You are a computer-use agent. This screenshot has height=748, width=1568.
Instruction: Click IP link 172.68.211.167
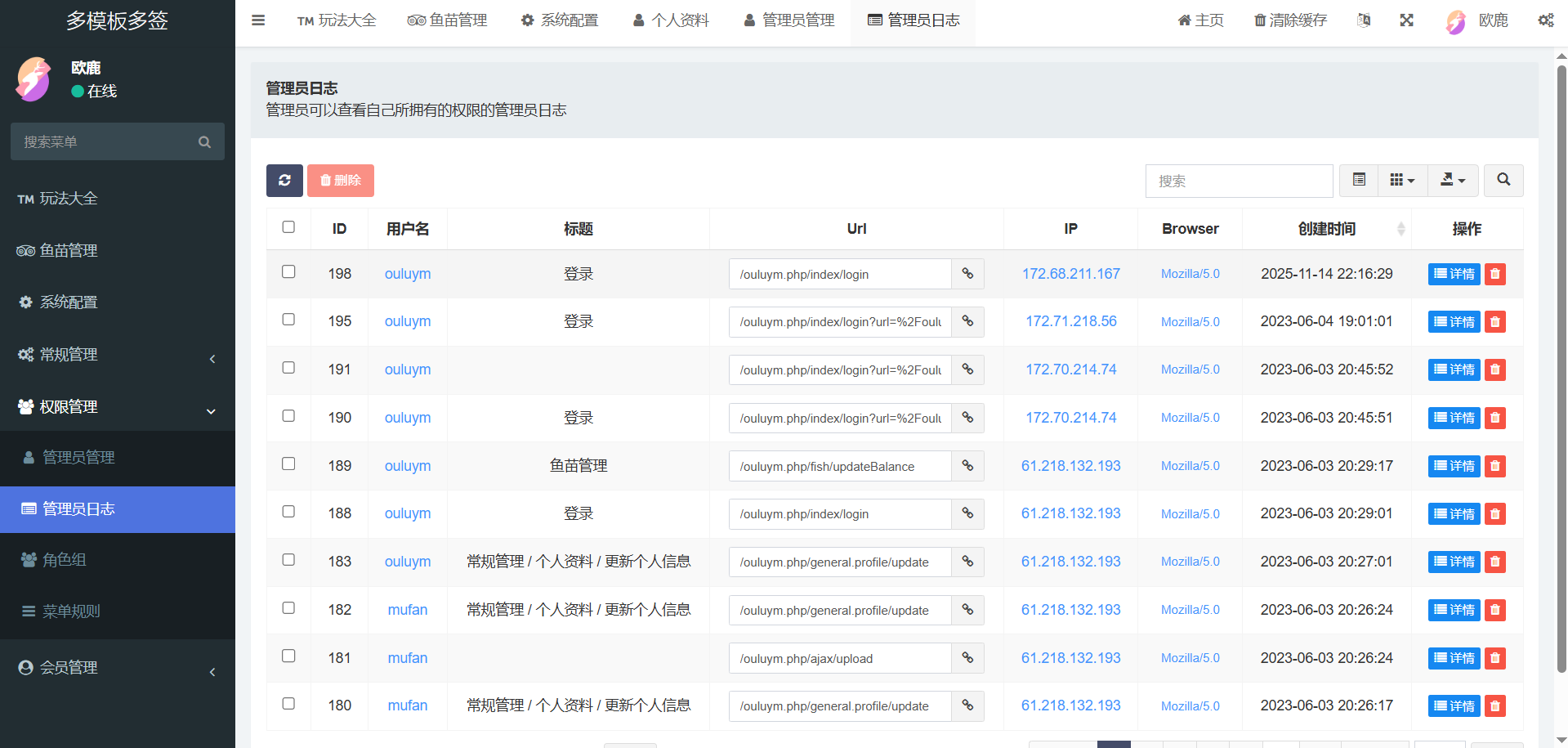pyautogui.click(x=1070, y=274)
